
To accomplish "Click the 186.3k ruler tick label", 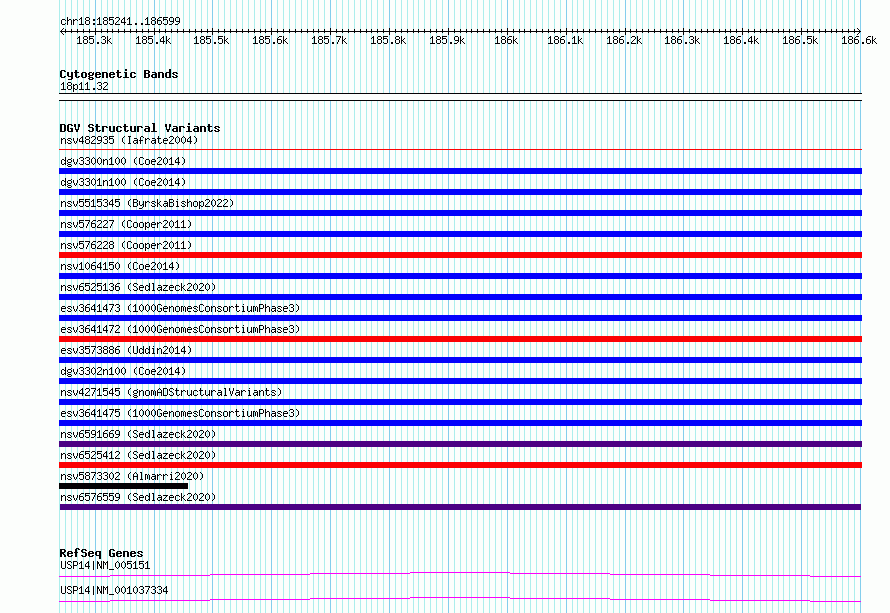I will pyautogui.click(x=682, y=40).
